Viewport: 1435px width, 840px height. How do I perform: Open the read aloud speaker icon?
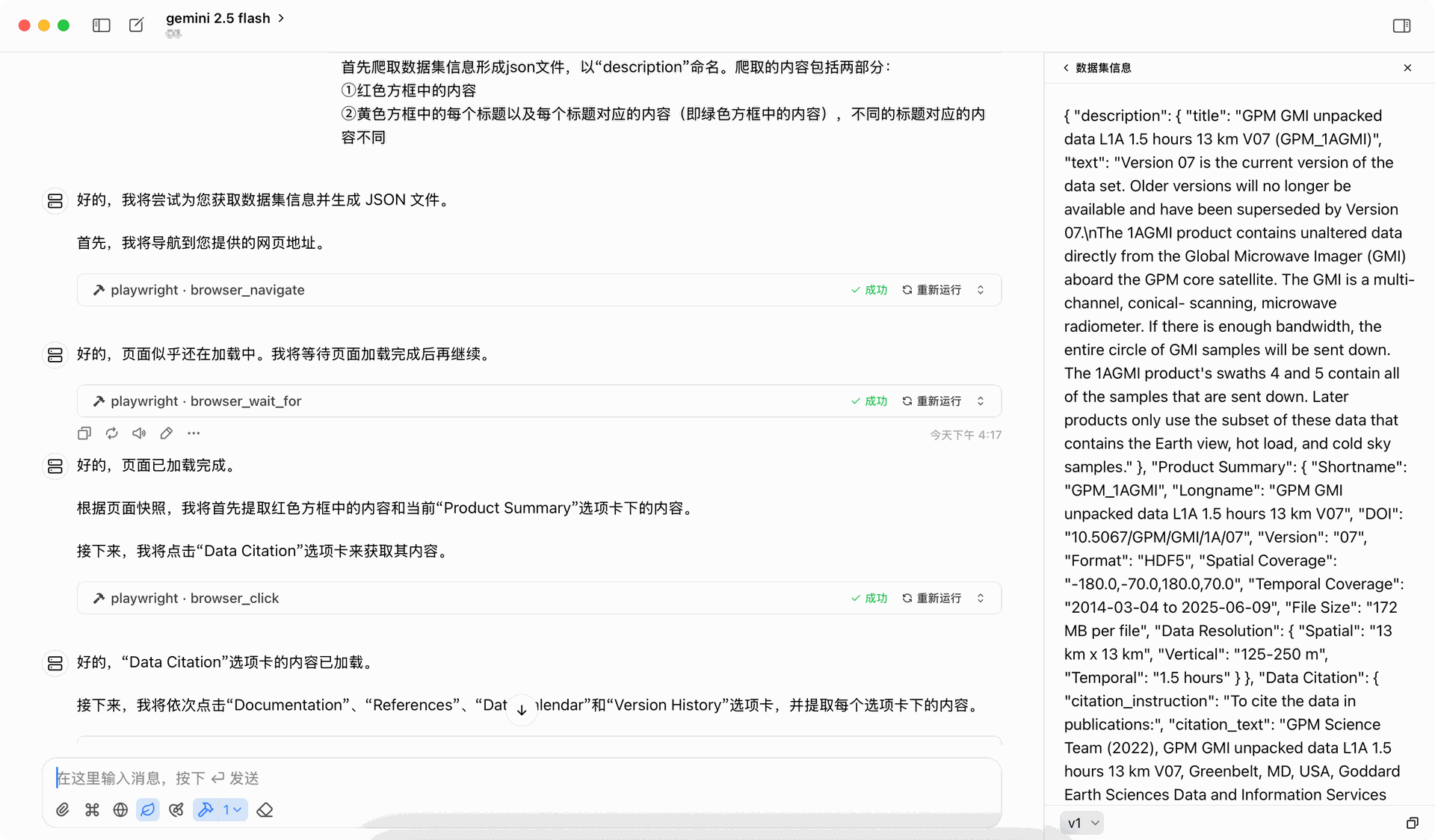139,433
